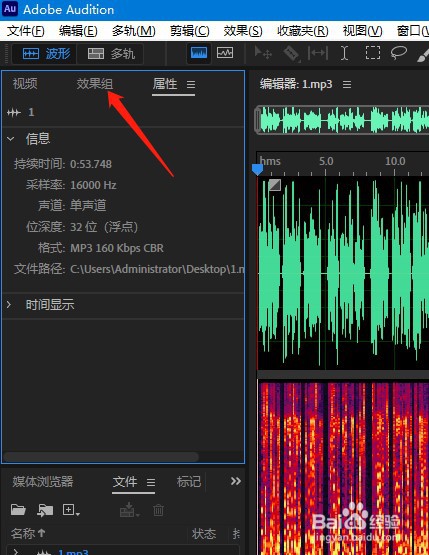The height and width of the screenshot is (555, 429).
Task: Click the 采样率 value 16000 Hz
Action: pos(93,185)
